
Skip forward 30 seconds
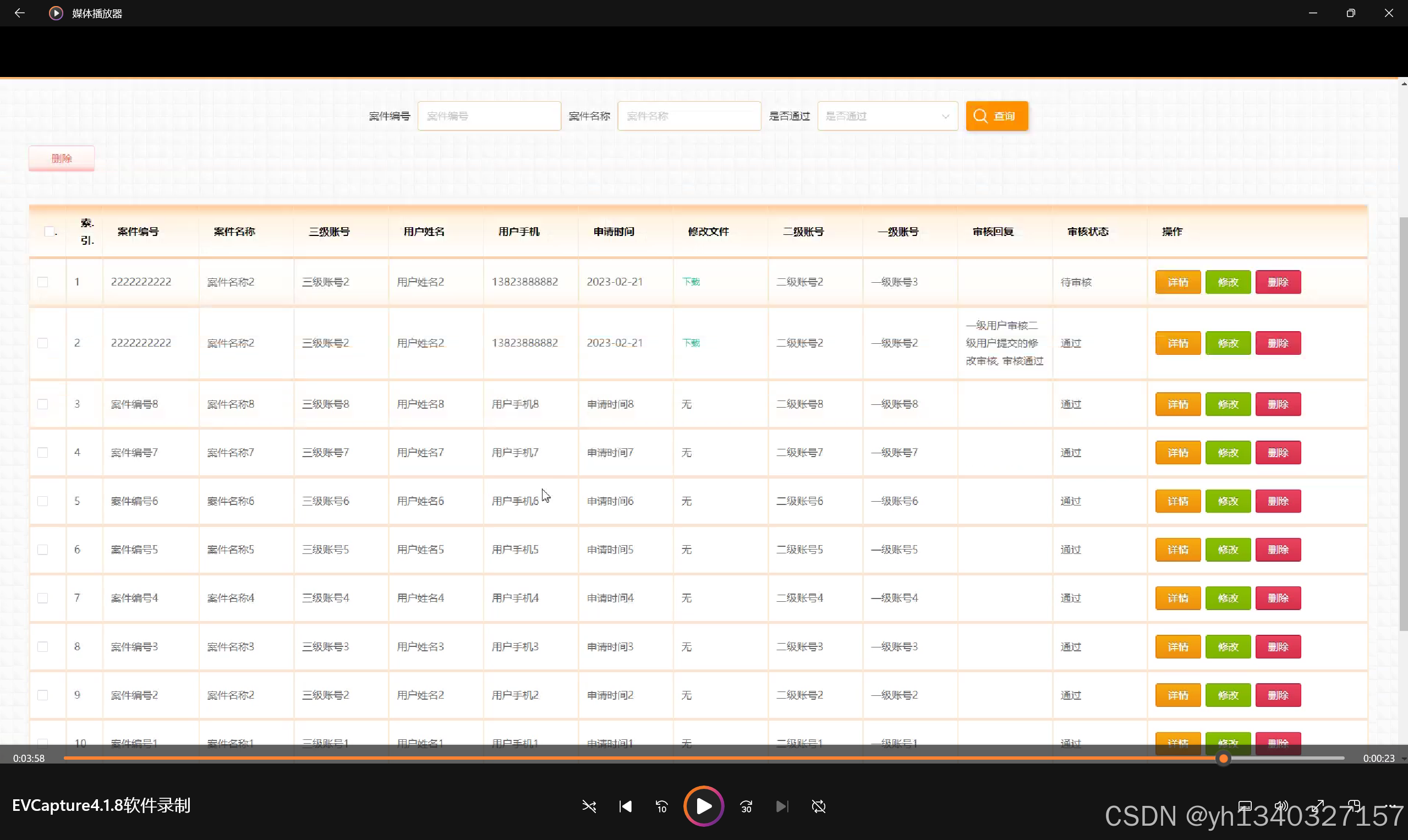pyautogui.click(x=746, y=806)
